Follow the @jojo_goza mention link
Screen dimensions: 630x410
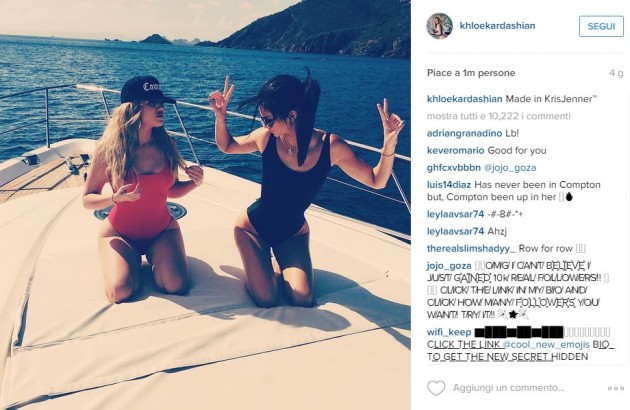click(510, 168)
